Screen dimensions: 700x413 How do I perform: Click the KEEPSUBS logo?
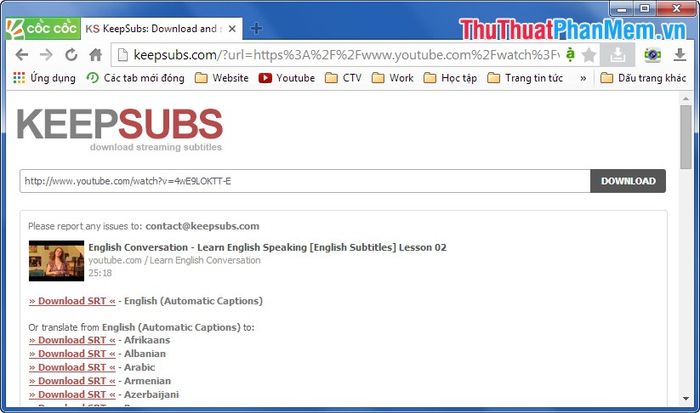coord(119,129)
